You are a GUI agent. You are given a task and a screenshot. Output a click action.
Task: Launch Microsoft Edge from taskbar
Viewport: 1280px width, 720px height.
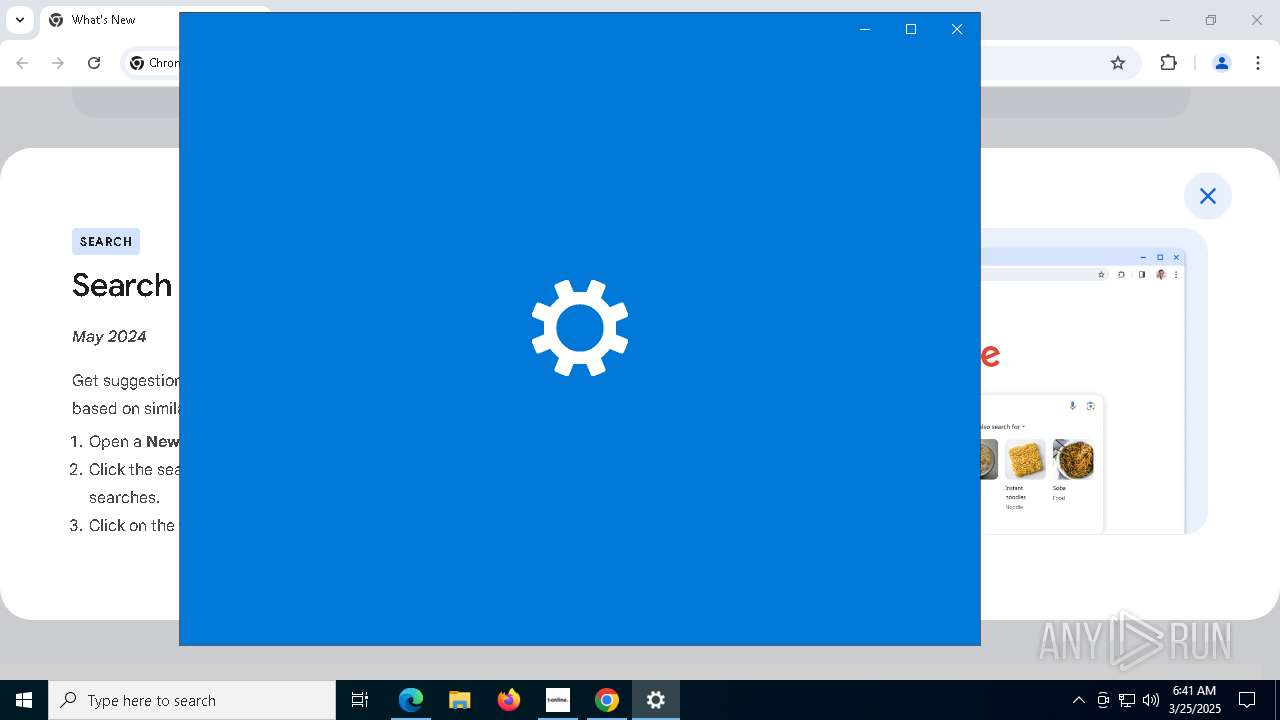click(411, 700)
